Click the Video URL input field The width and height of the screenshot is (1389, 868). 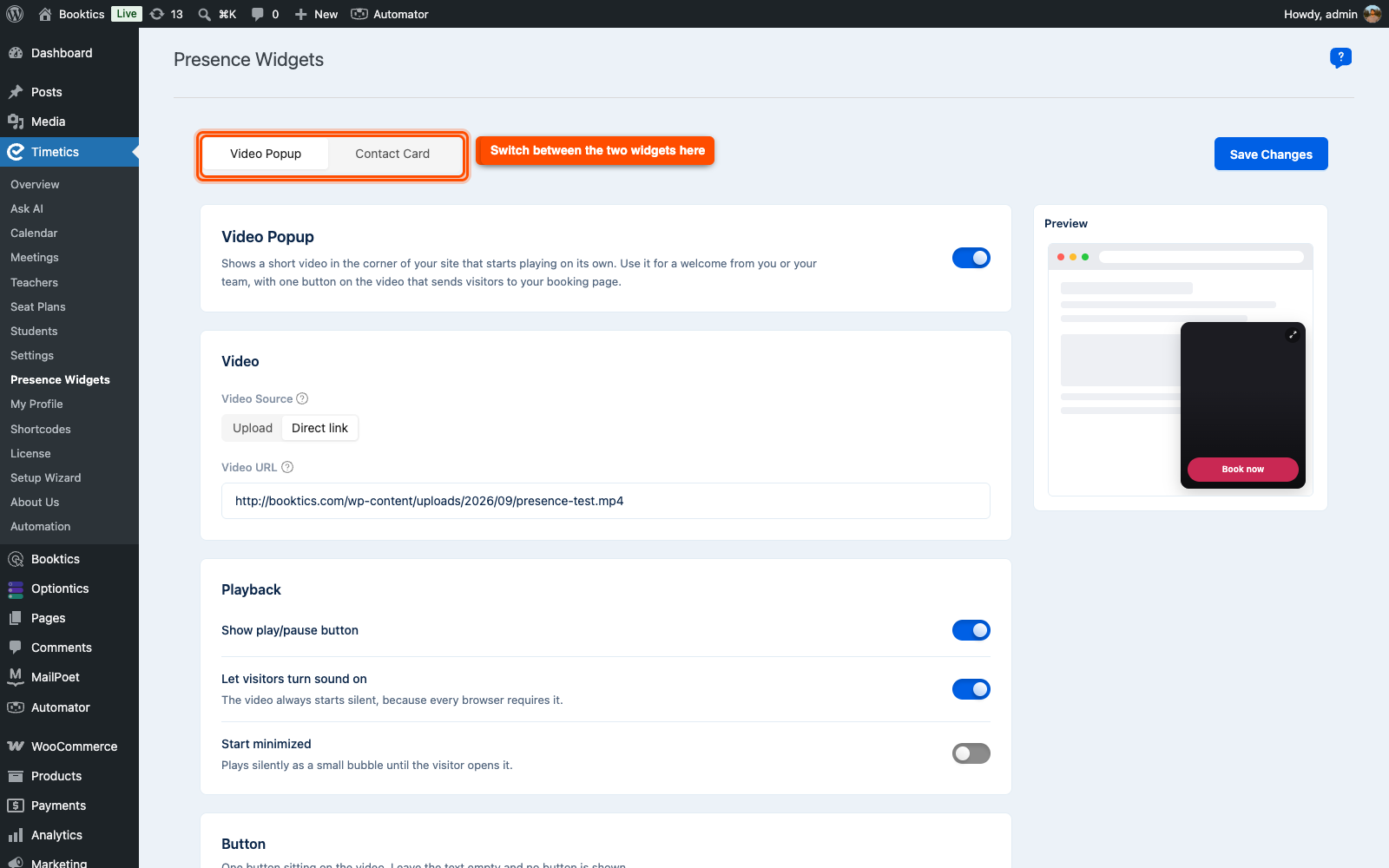[606, 501]
